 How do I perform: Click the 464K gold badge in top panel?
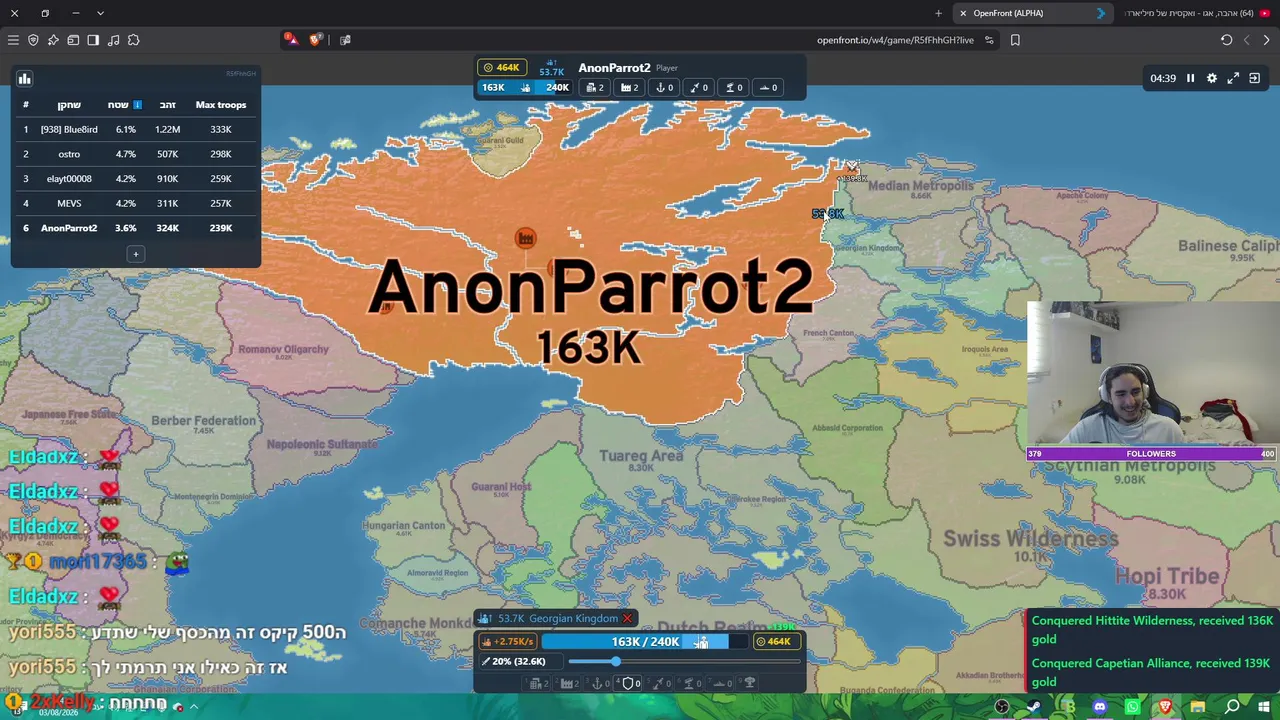pos(501,68)
